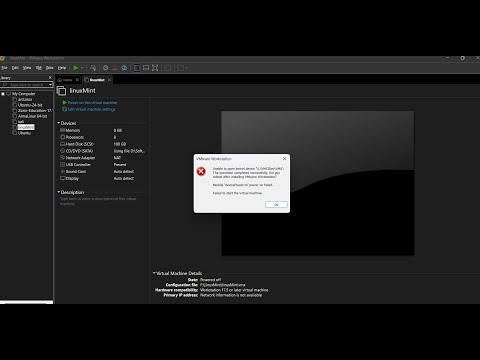Click the linuxMint VM header icon
This screenshot has height=360, width=480.
(61, 91)
